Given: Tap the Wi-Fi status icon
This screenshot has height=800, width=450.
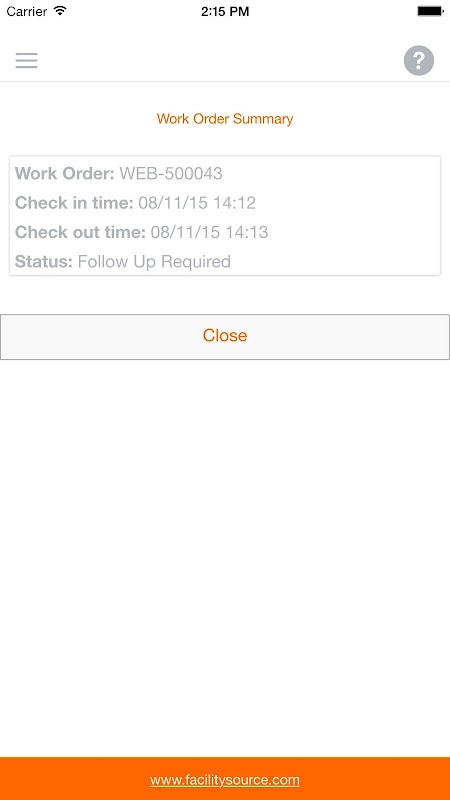Looking at the screenshot, I should 60,11.
